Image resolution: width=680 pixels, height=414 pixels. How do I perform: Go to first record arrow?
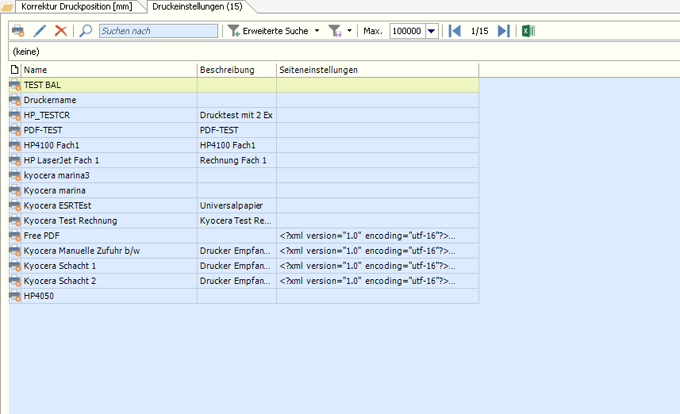point(454,31)
